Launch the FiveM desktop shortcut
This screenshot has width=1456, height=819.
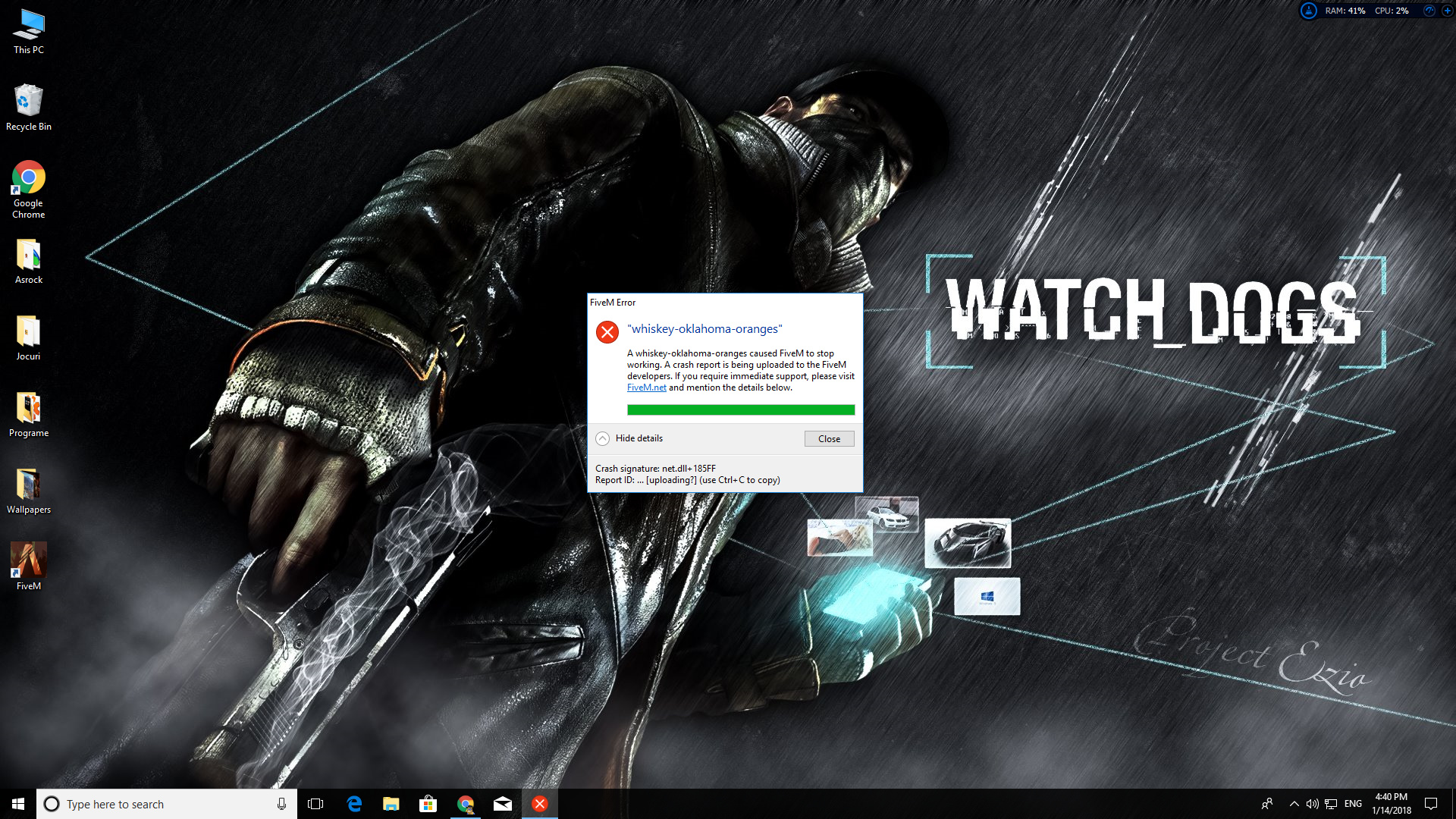29,566
